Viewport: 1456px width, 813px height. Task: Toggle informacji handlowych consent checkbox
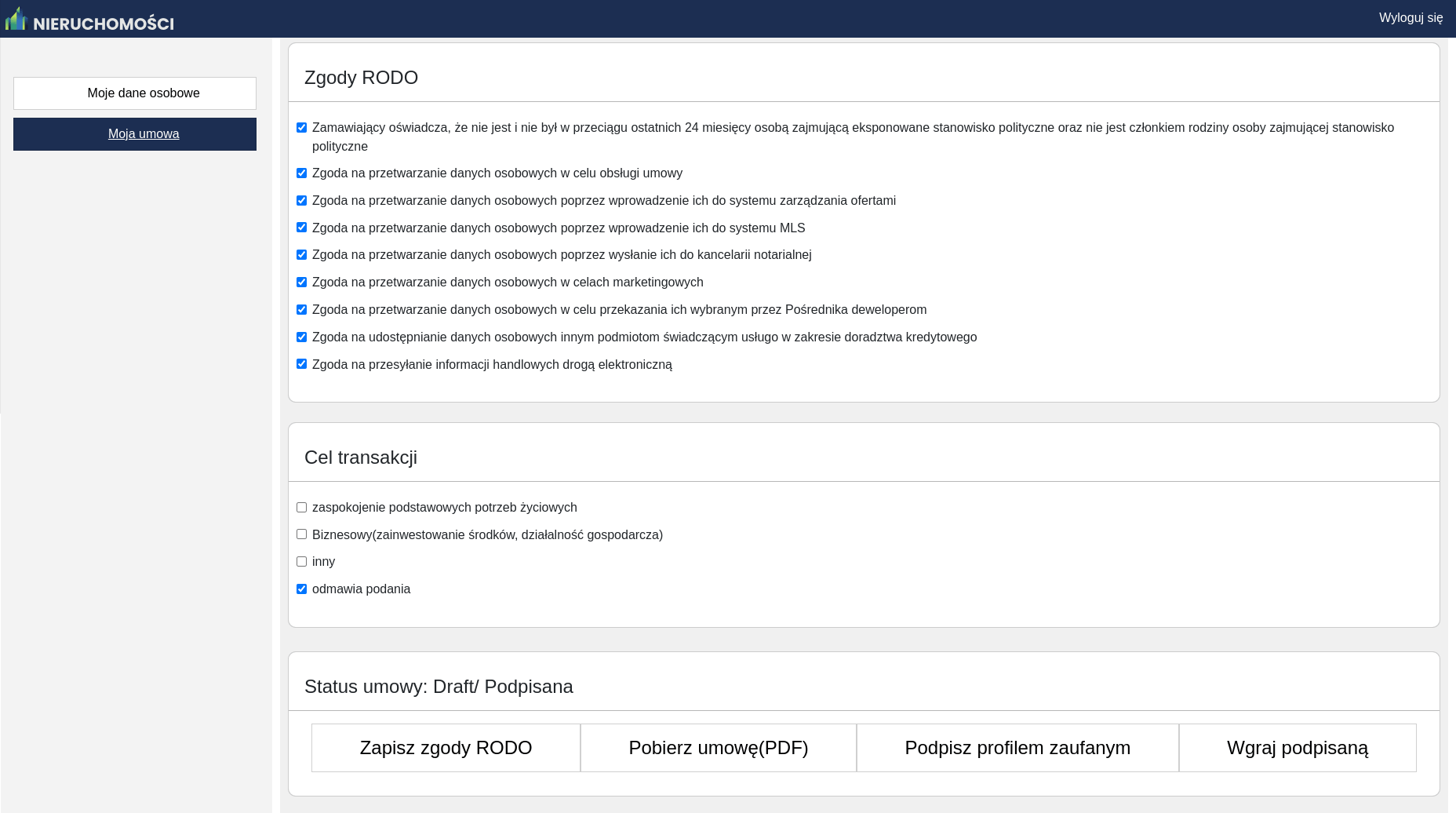[x=301, y=364]
